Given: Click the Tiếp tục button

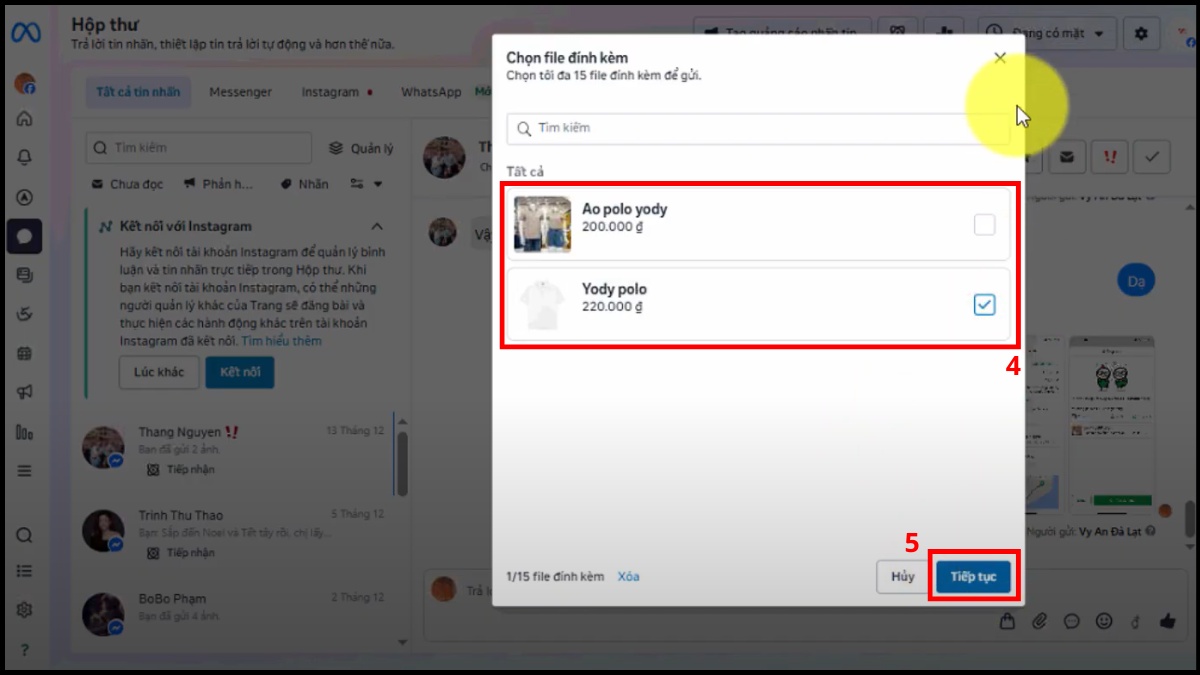Looking at the screenshot, I should click(x=974, y=577).
